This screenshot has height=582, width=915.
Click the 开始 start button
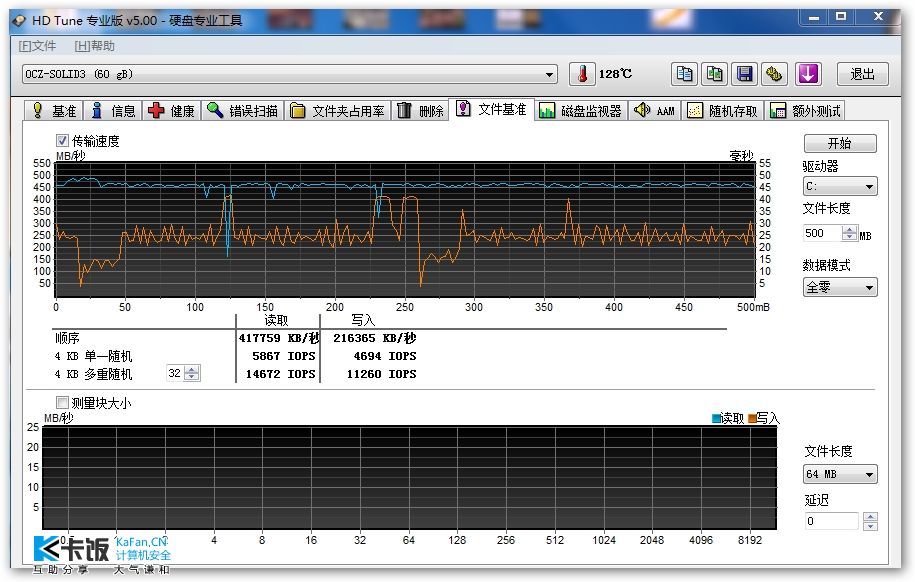[x=840, y=144]
